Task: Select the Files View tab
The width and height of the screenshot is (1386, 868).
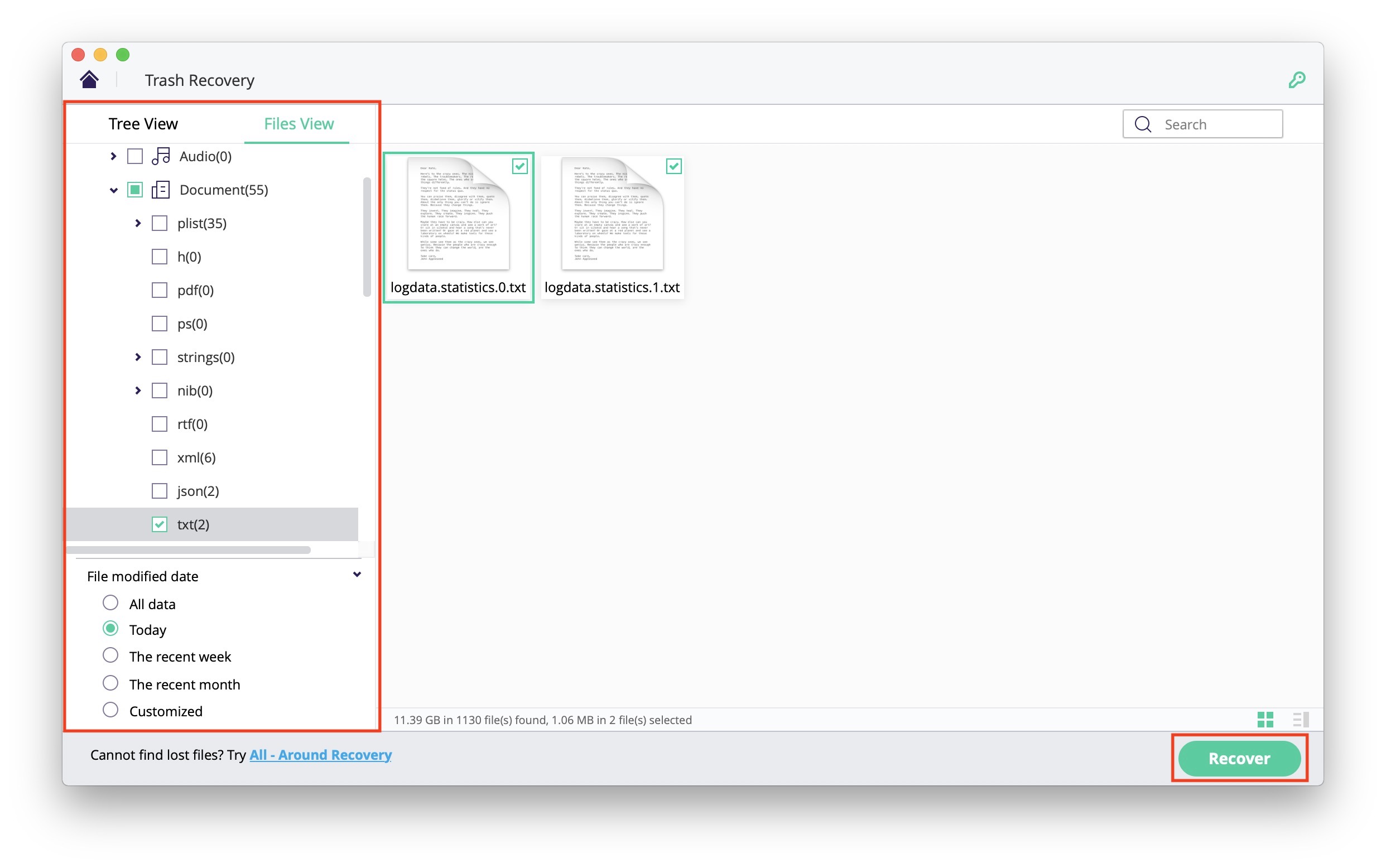Action: (299, 123)
